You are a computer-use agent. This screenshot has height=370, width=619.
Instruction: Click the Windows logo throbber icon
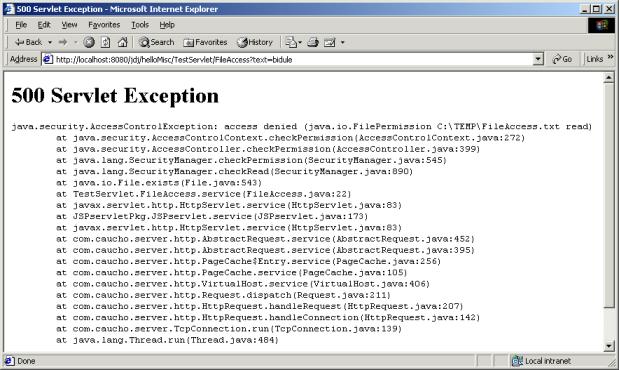[x=601, y=25]
